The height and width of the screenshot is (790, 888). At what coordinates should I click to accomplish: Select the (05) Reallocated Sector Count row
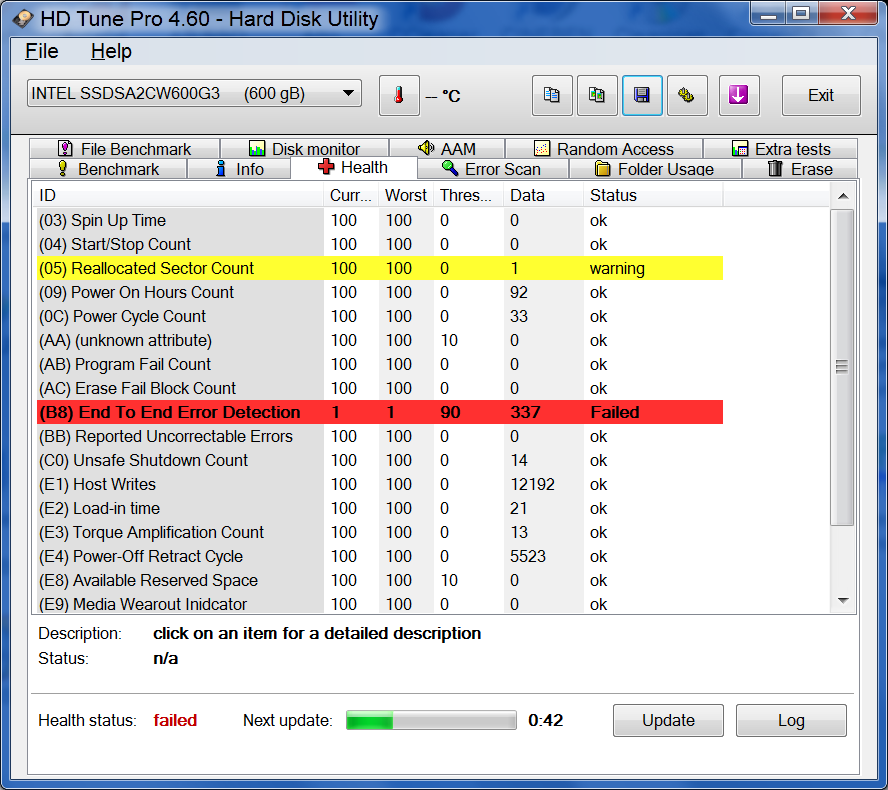coord(380,268)
